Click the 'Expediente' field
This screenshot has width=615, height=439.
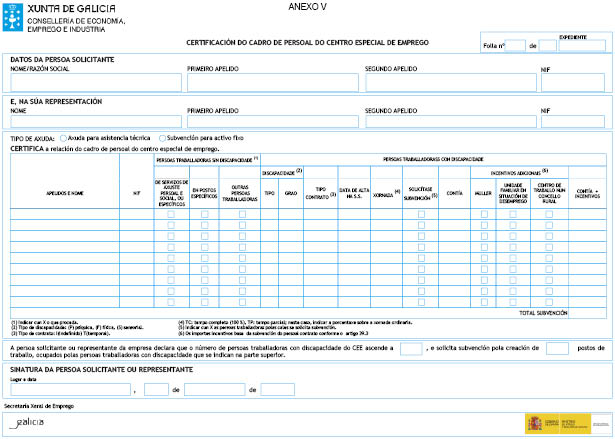point(582,46)
